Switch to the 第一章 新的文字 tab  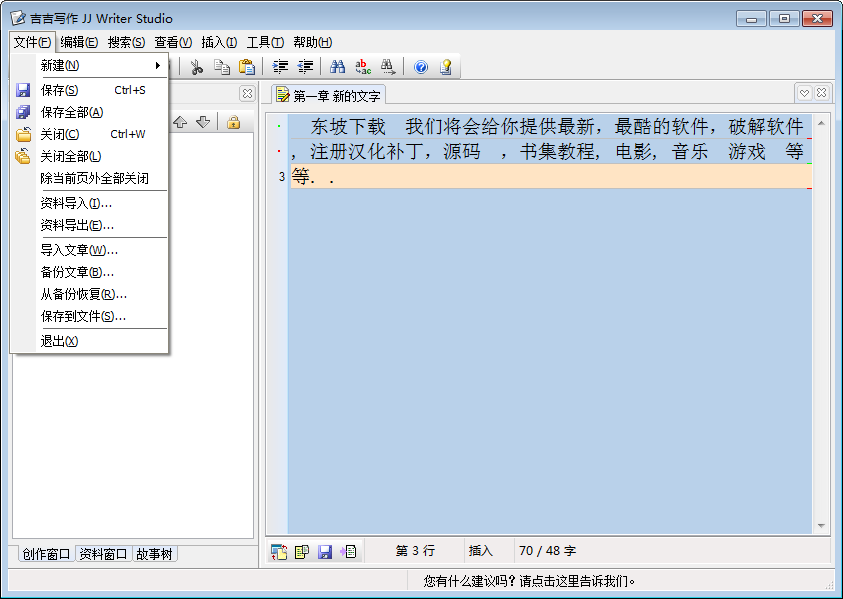328,95
